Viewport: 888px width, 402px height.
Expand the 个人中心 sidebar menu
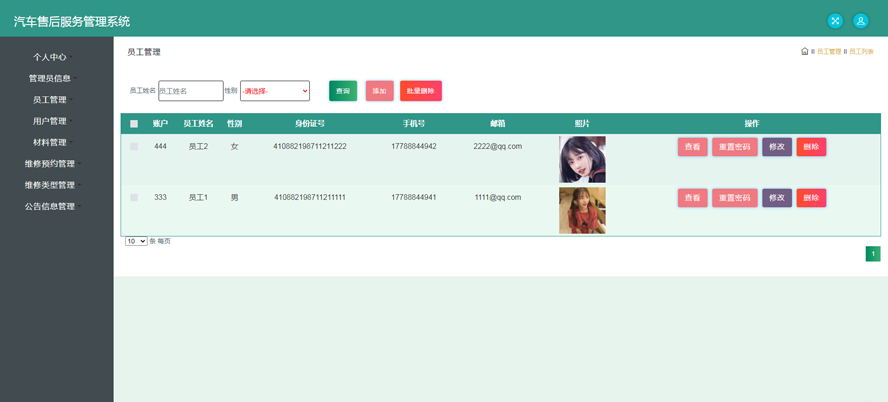(x=50, y=57)
